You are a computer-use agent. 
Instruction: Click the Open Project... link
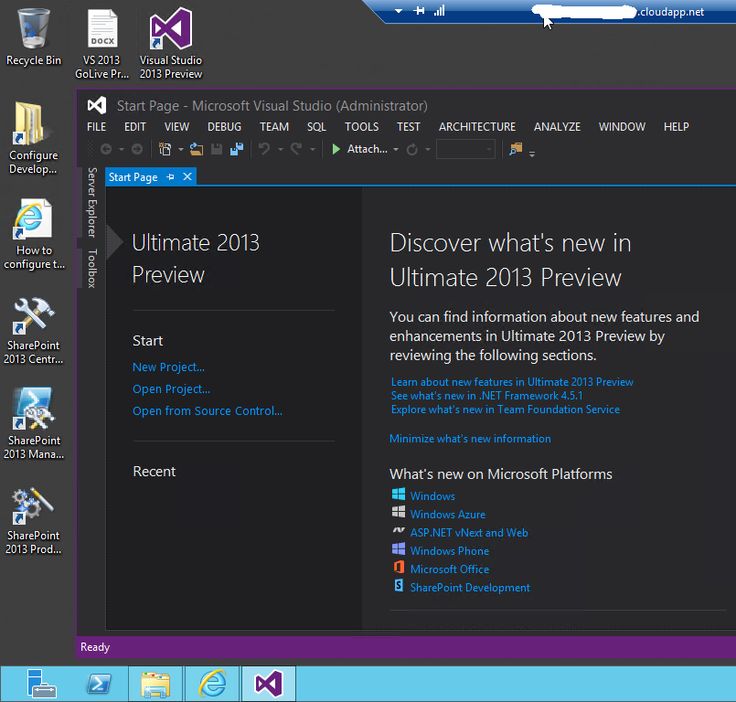pyautogui.click(x=171, y=389)
